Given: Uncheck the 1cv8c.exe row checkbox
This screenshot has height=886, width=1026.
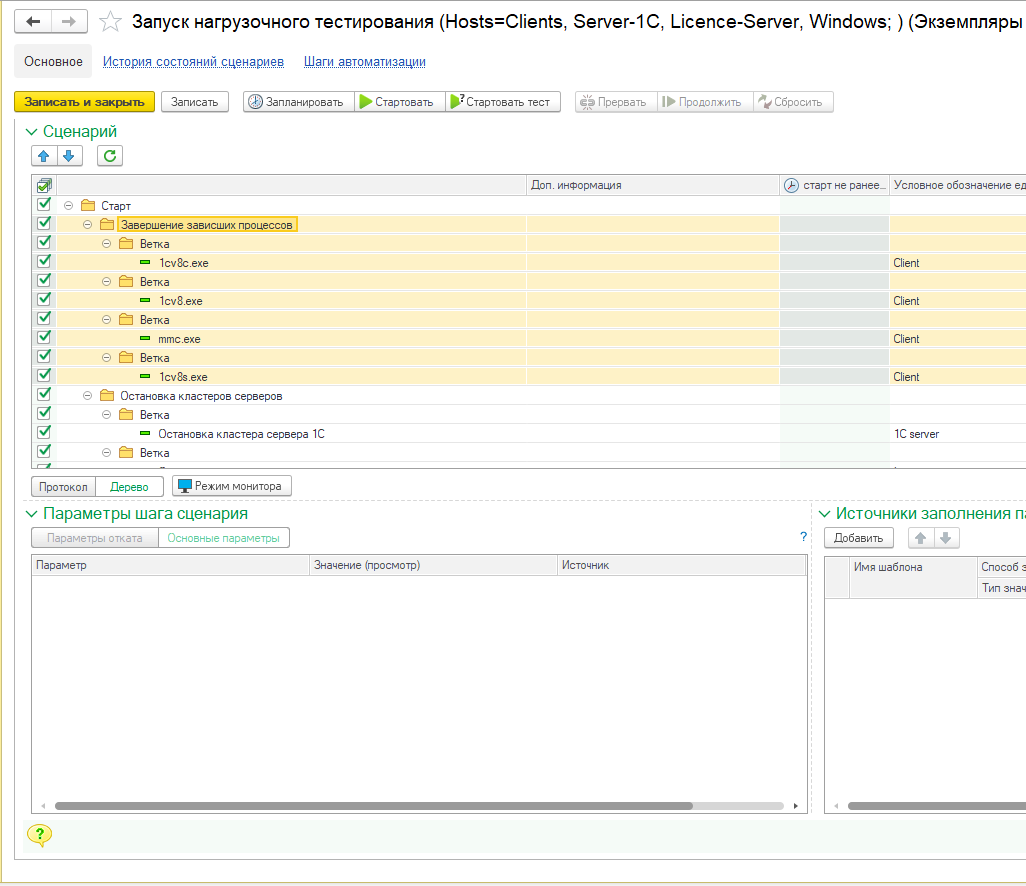Looking at the screenshot, I should tap(44, 262).
